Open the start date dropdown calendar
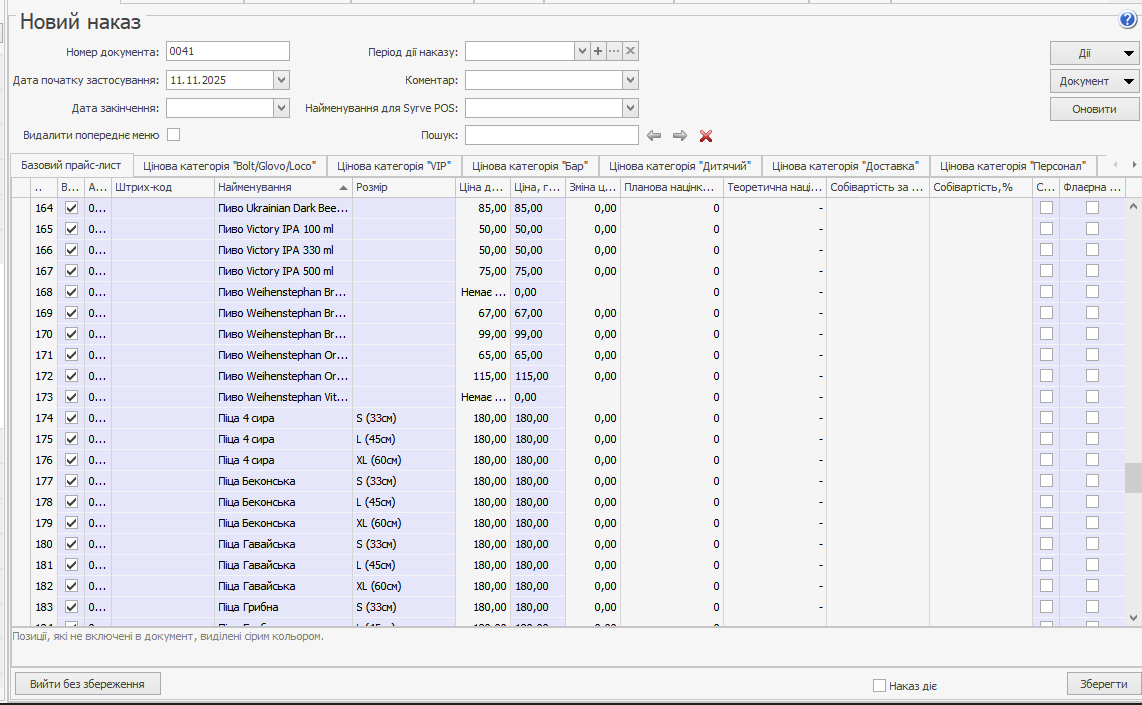The image size is (1142, 705). (281, 80)
